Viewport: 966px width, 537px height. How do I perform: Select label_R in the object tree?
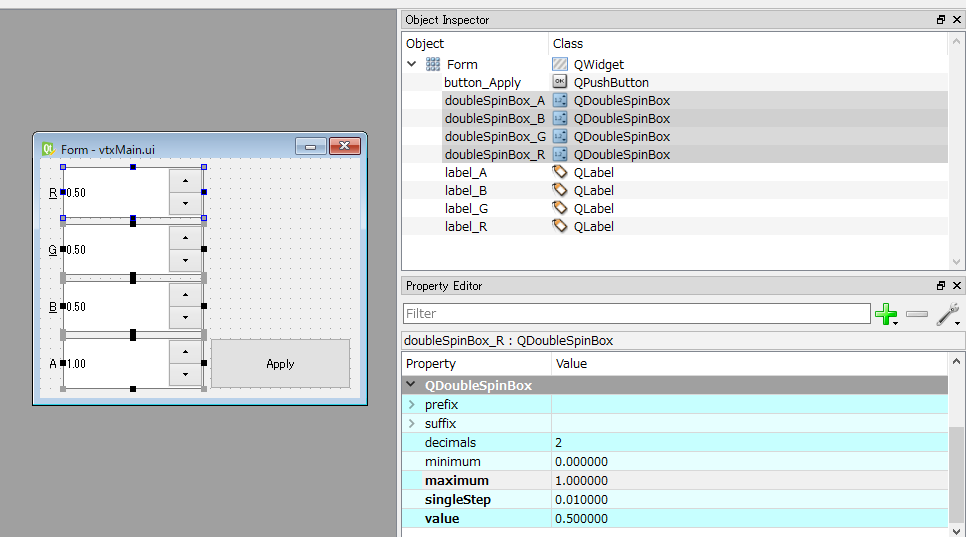(x=465, y=226)
